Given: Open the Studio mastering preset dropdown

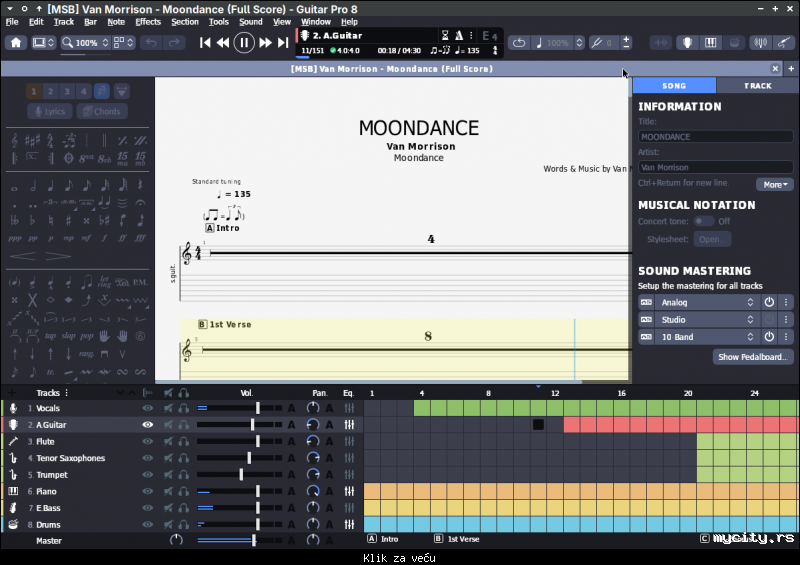Looking at the screenshot, I should coord(706,320).
